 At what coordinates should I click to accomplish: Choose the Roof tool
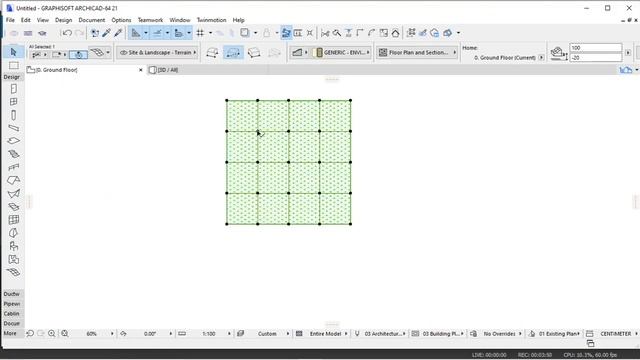(13, 180)
